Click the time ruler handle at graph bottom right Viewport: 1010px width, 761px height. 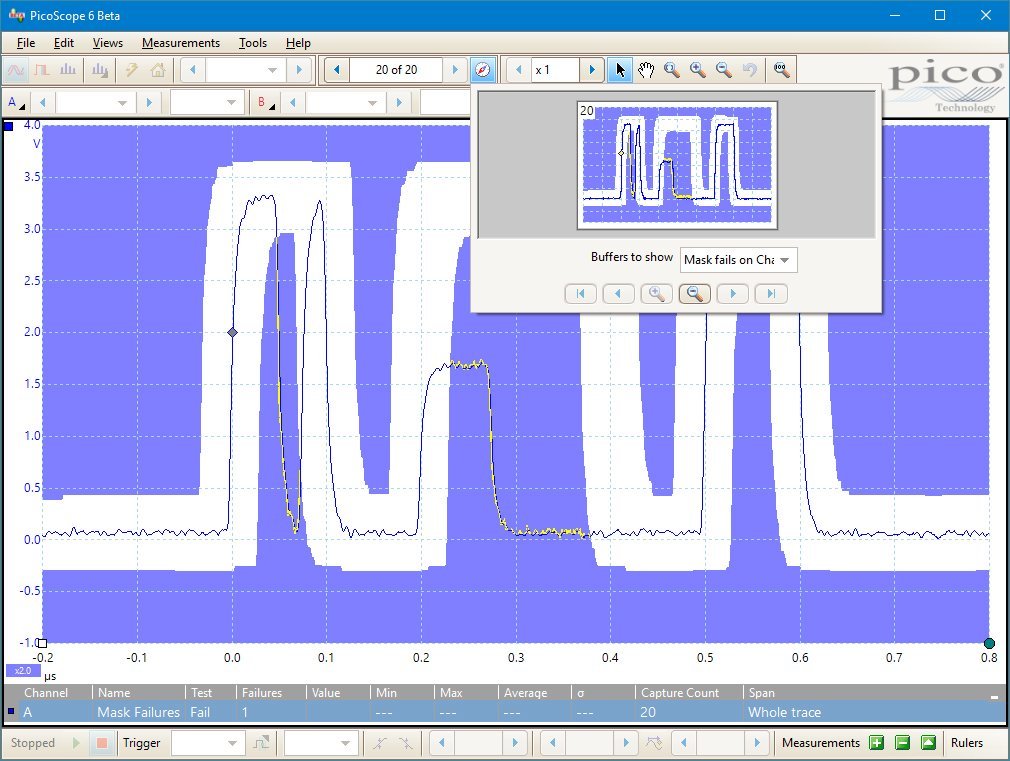point(989,643)
